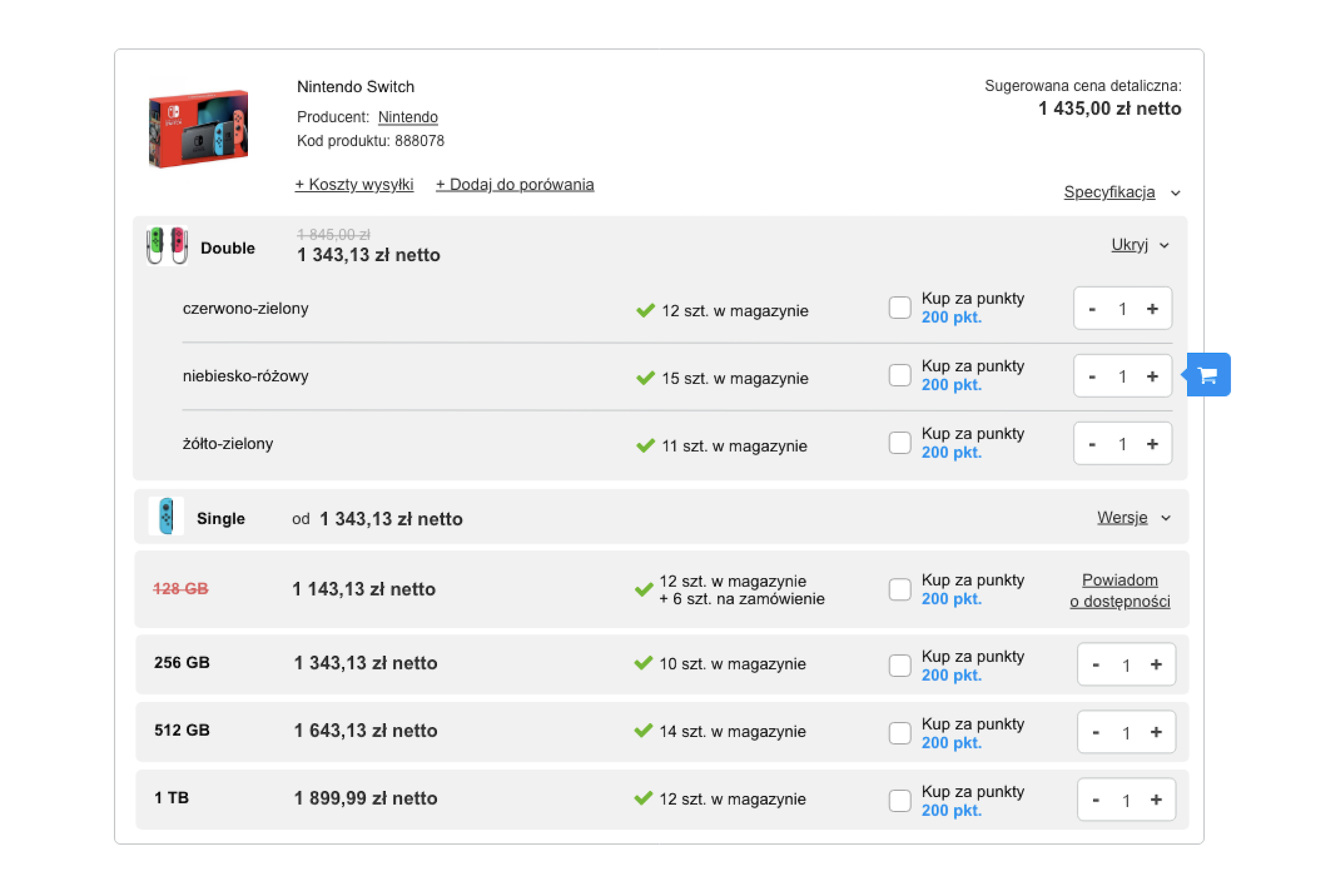Increase quantity for czerwono-zielony variant
Screen dimensions: 1323x896
[x=1152, y=308]
